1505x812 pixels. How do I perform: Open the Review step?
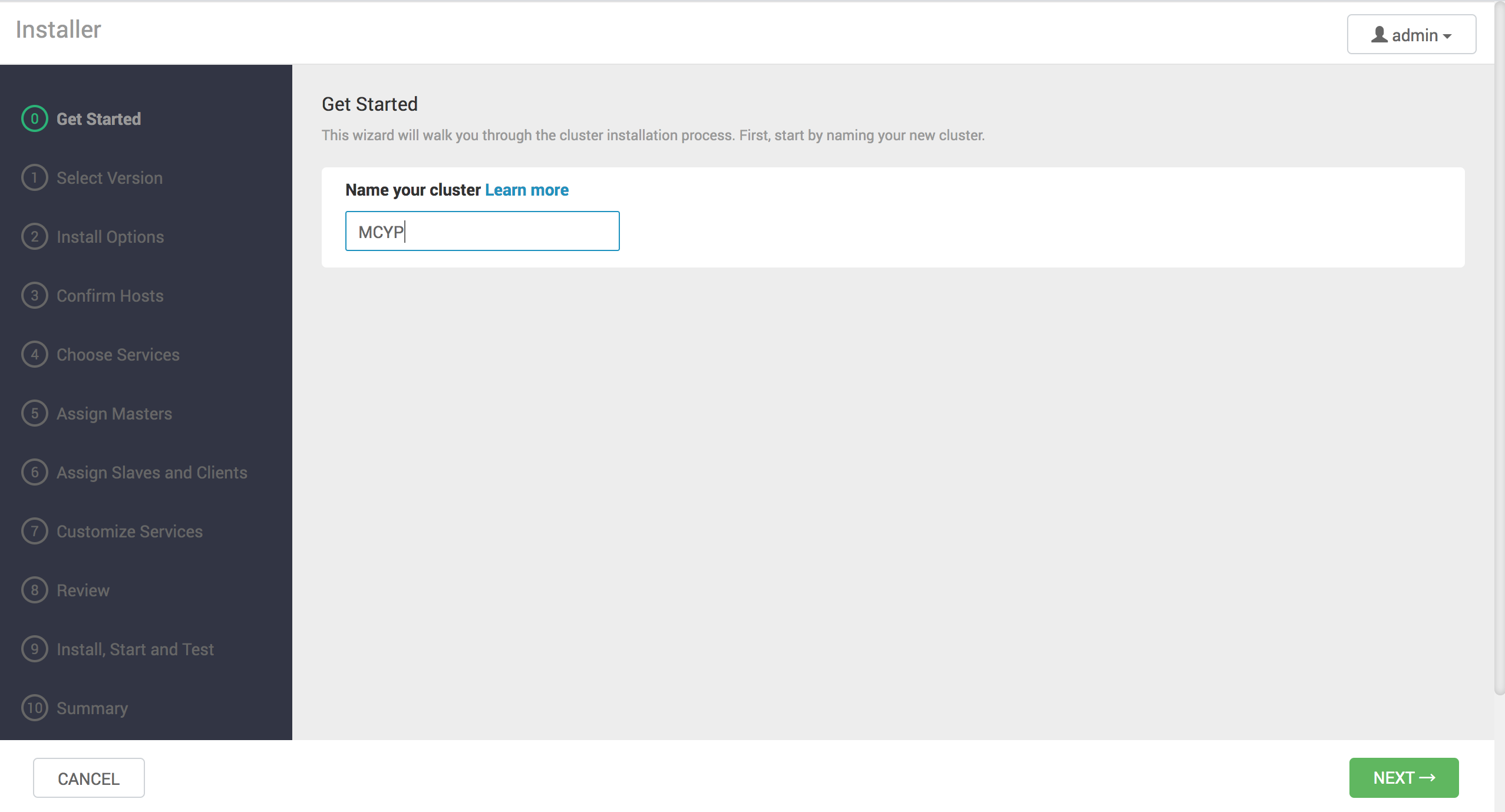click(83, 590)
